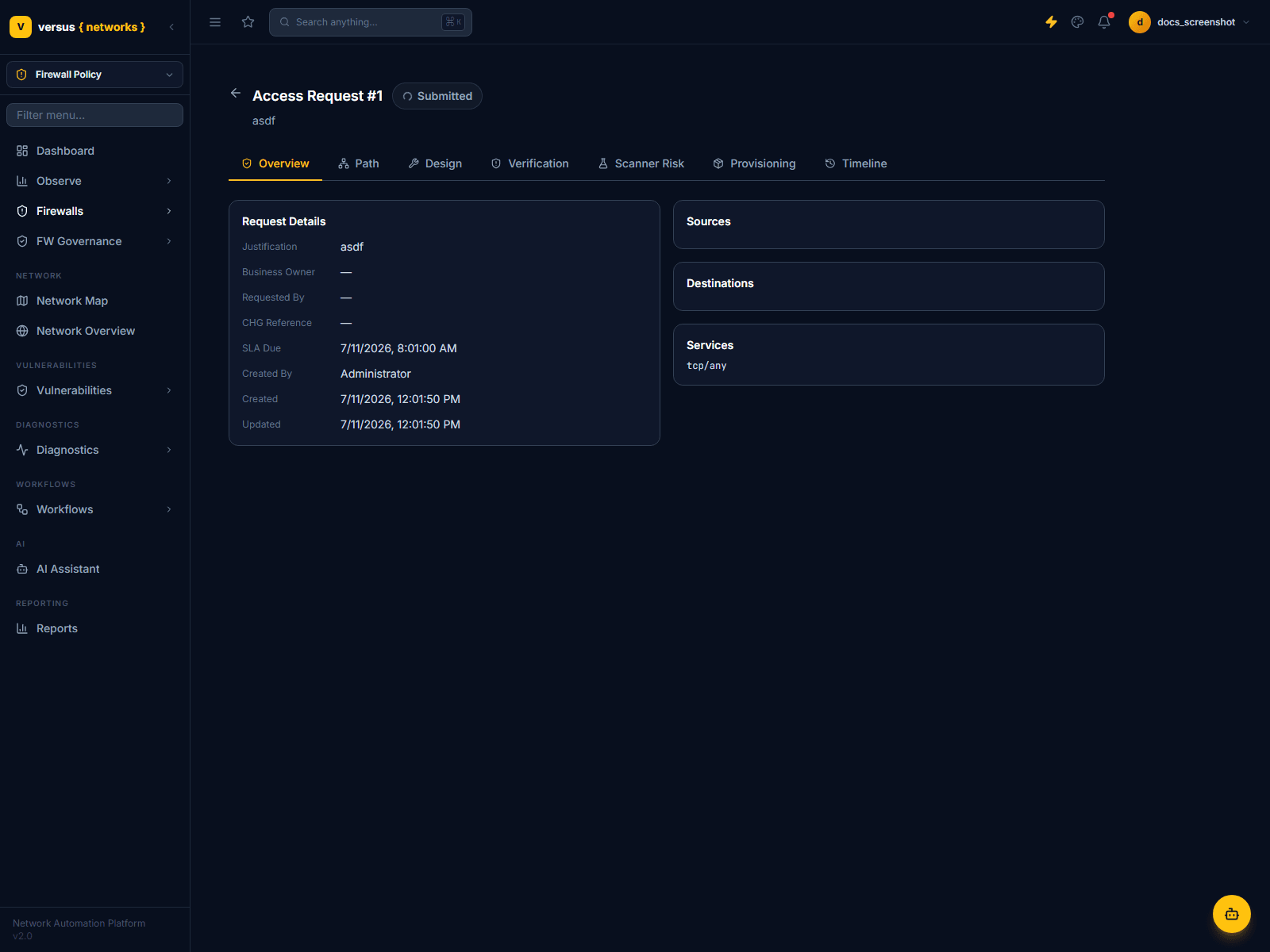The height and width of the screenshot is (952, 1270).
Task: Switch to the Overview tab
Action: click(x=275, y=163)
